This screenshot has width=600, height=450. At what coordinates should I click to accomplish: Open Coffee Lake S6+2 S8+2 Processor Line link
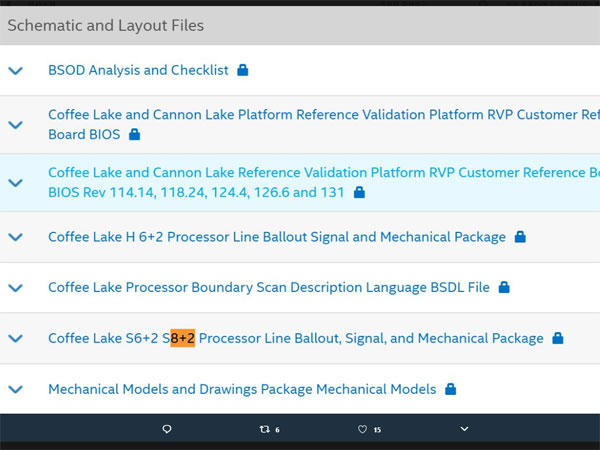coord(296,338)
